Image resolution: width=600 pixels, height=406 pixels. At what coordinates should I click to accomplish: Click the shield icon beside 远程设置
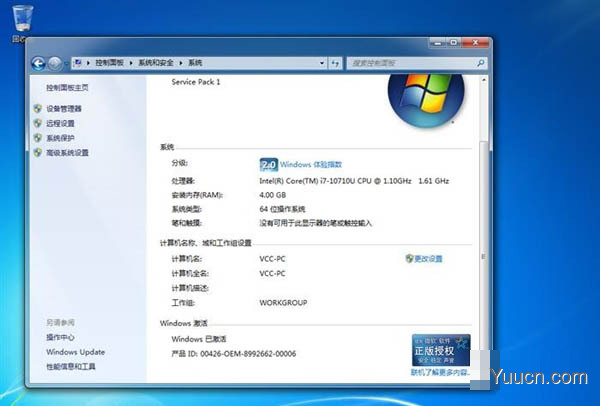38,123
